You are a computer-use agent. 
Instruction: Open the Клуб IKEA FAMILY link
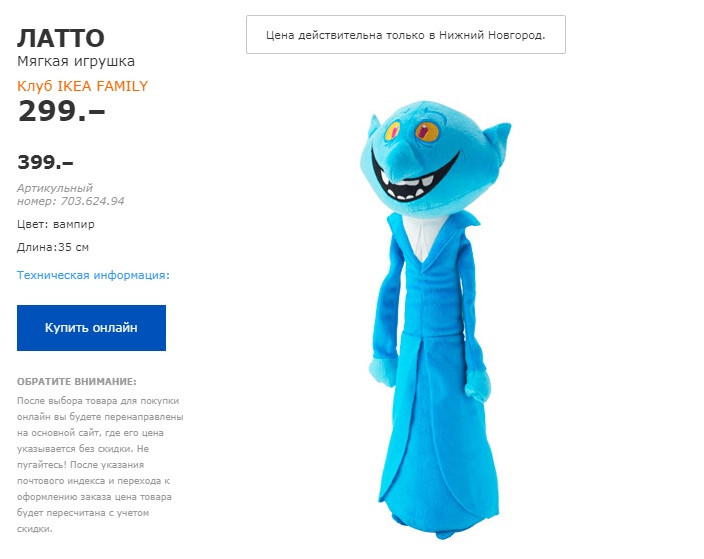click(83, 86)
